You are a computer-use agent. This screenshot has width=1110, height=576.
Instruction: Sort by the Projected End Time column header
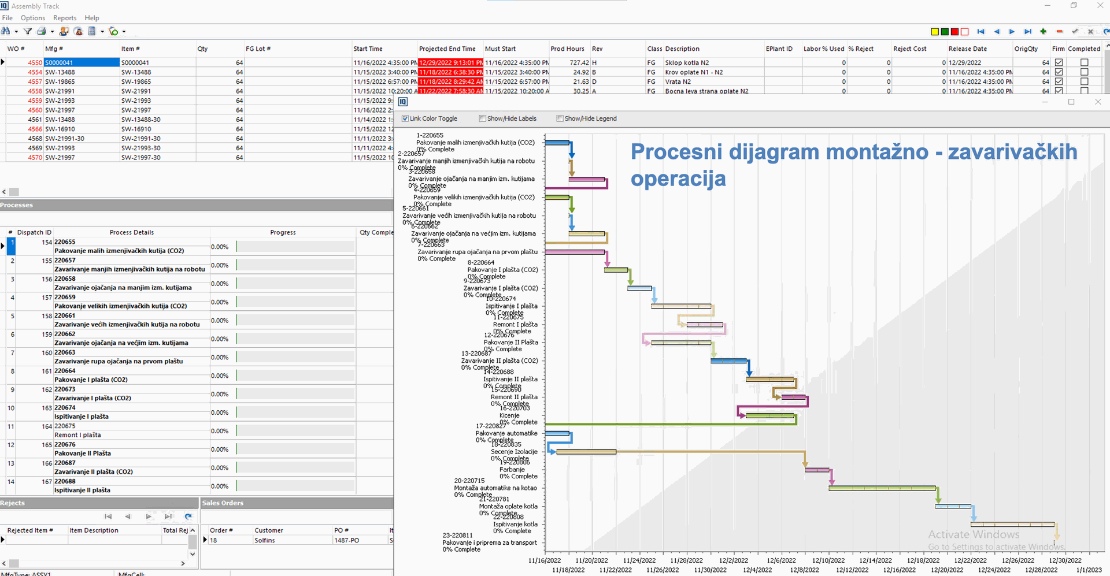[447, 48]
